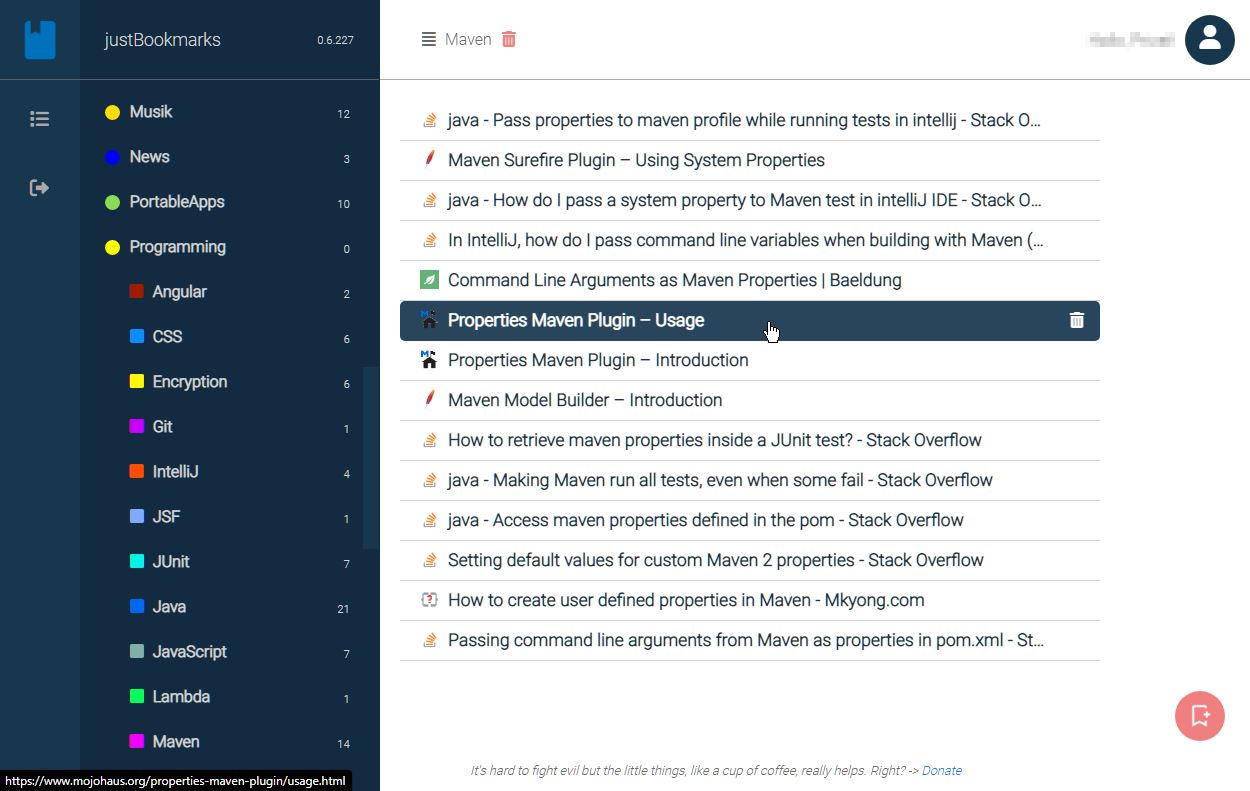Click the Stack Overflow favicon on first bookmark
Viewport: 1250px width, 791px height.
point(429,120)
